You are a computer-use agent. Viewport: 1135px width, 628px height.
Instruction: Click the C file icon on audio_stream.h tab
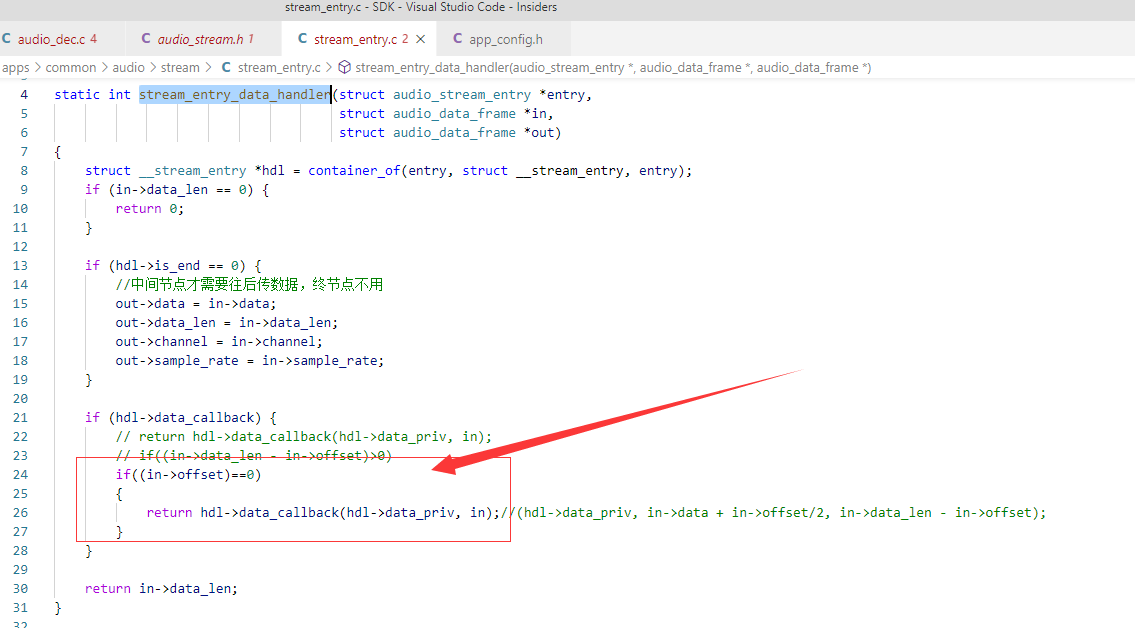click(x=146, y=39)
